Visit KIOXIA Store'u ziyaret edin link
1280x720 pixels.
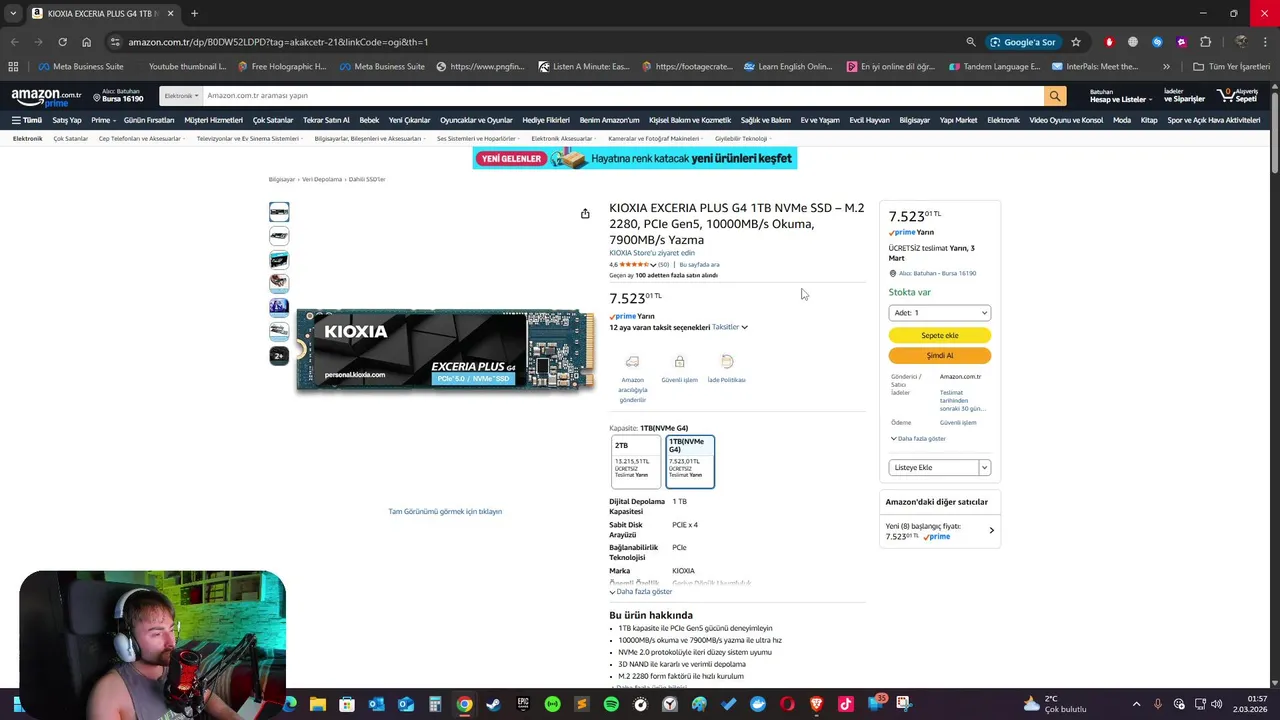[651, 253]
